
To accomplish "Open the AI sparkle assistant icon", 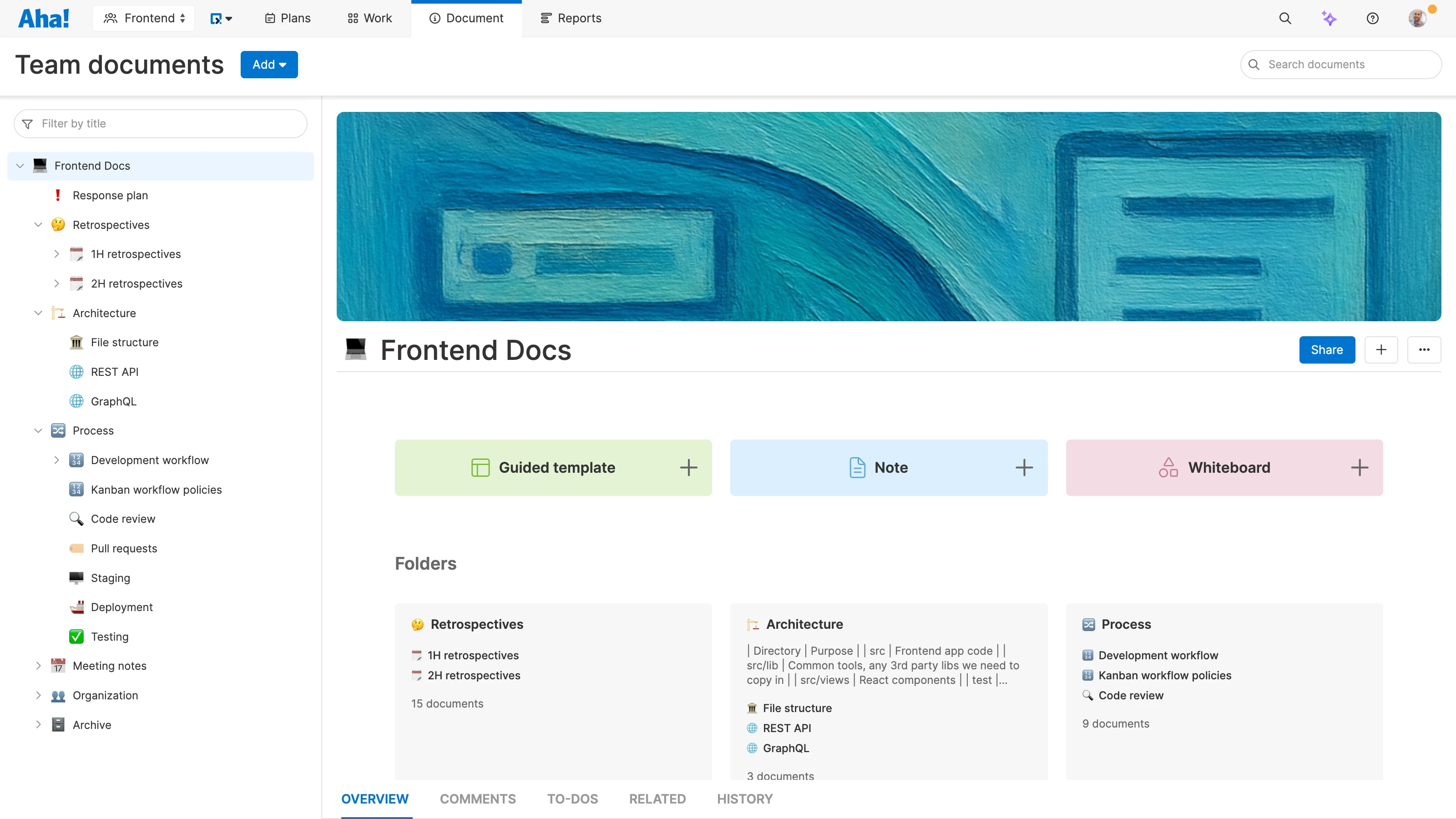I will click(x=1330, y=18).
